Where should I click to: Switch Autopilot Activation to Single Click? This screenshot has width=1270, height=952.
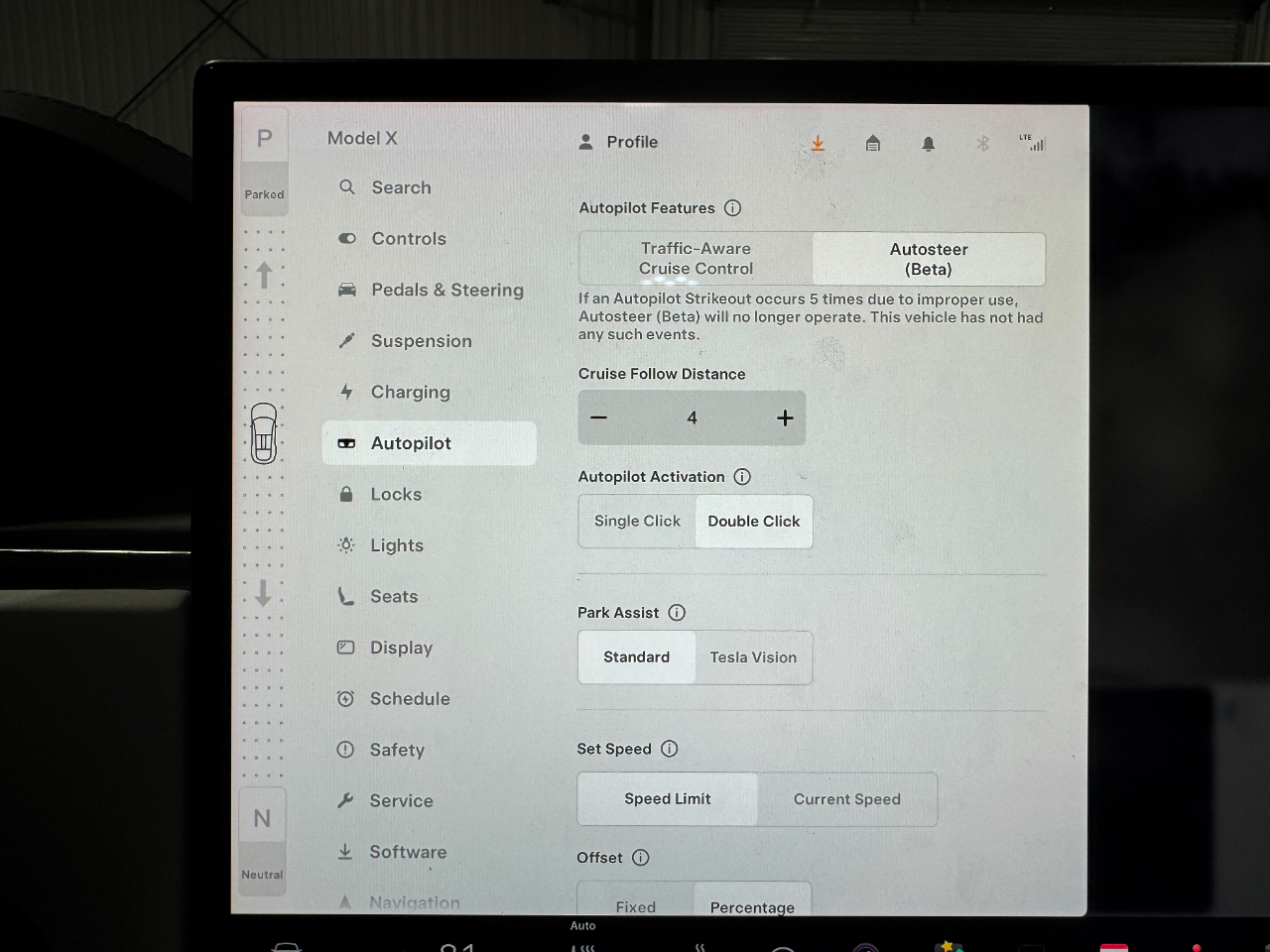pyautogui.click(x=637, y=522)
